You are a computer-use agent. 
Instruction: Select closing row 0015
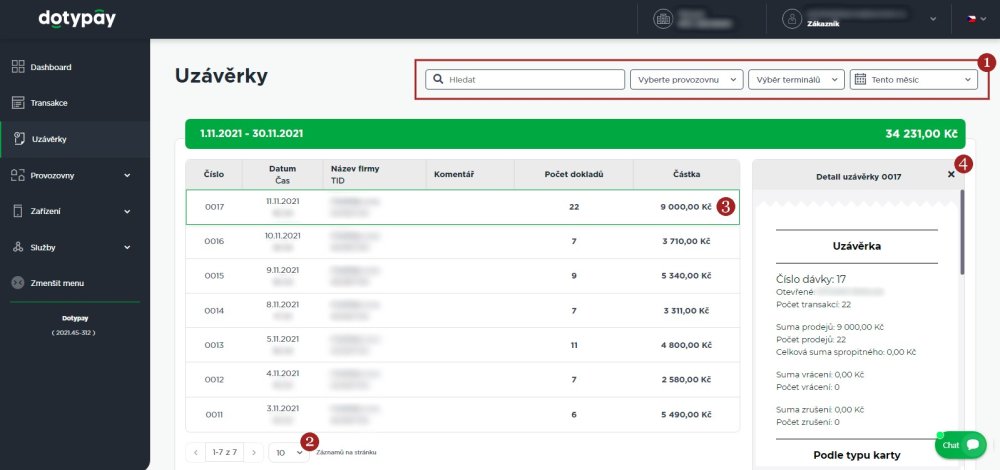point(462,276)
